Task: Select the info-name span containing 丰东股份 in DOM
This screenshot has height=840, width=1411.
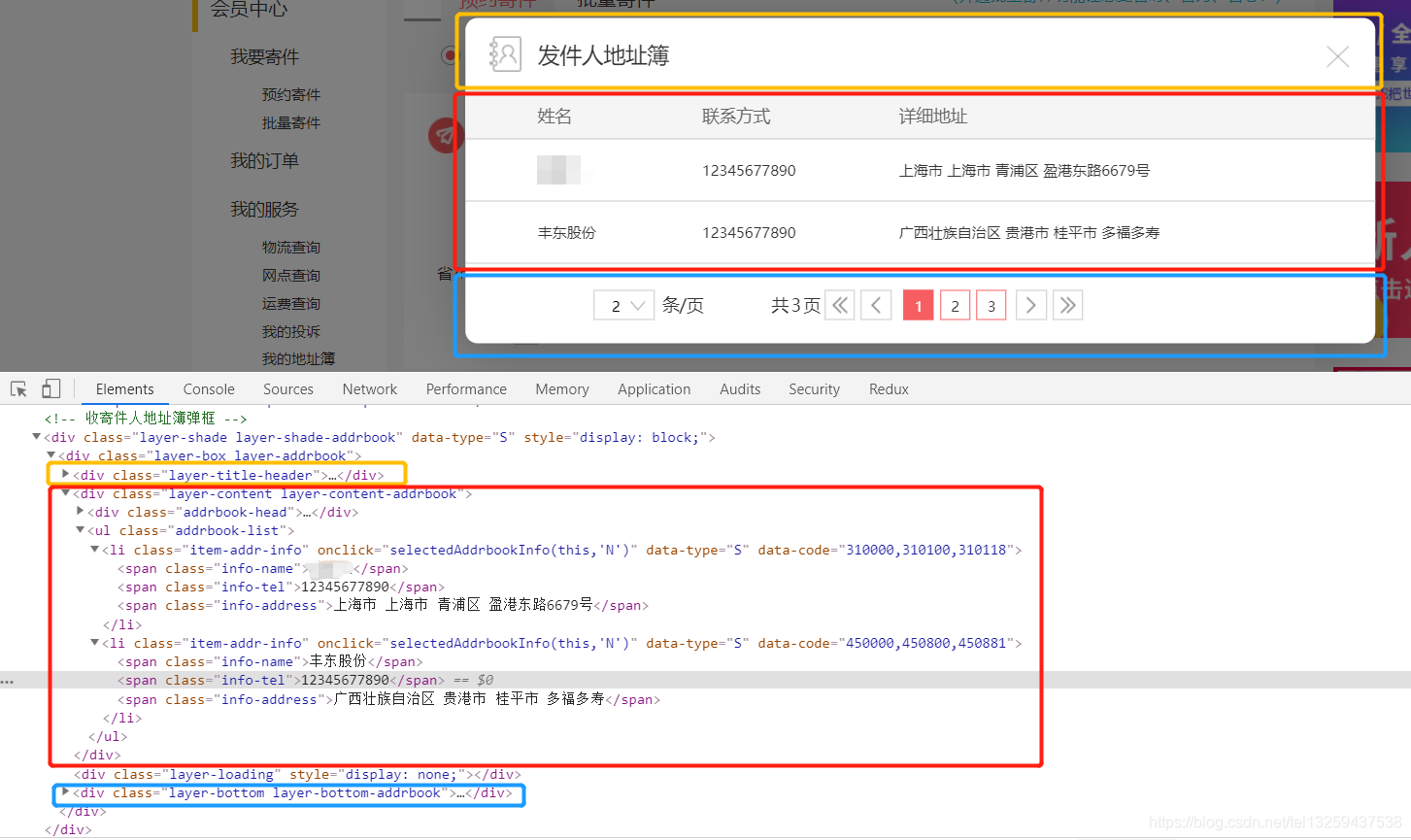Action: pos(270,662)
